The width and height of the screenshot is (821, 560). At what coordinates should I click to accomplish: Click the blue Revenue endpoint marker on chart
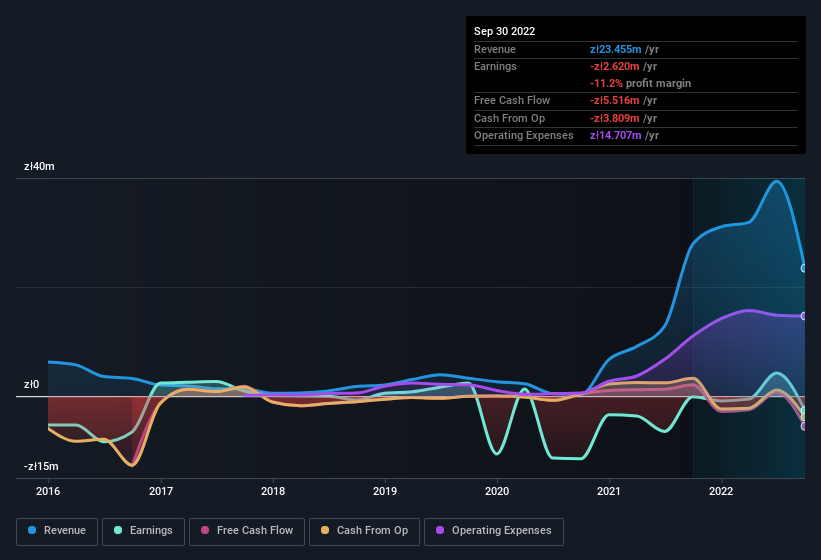click(804, 268)
